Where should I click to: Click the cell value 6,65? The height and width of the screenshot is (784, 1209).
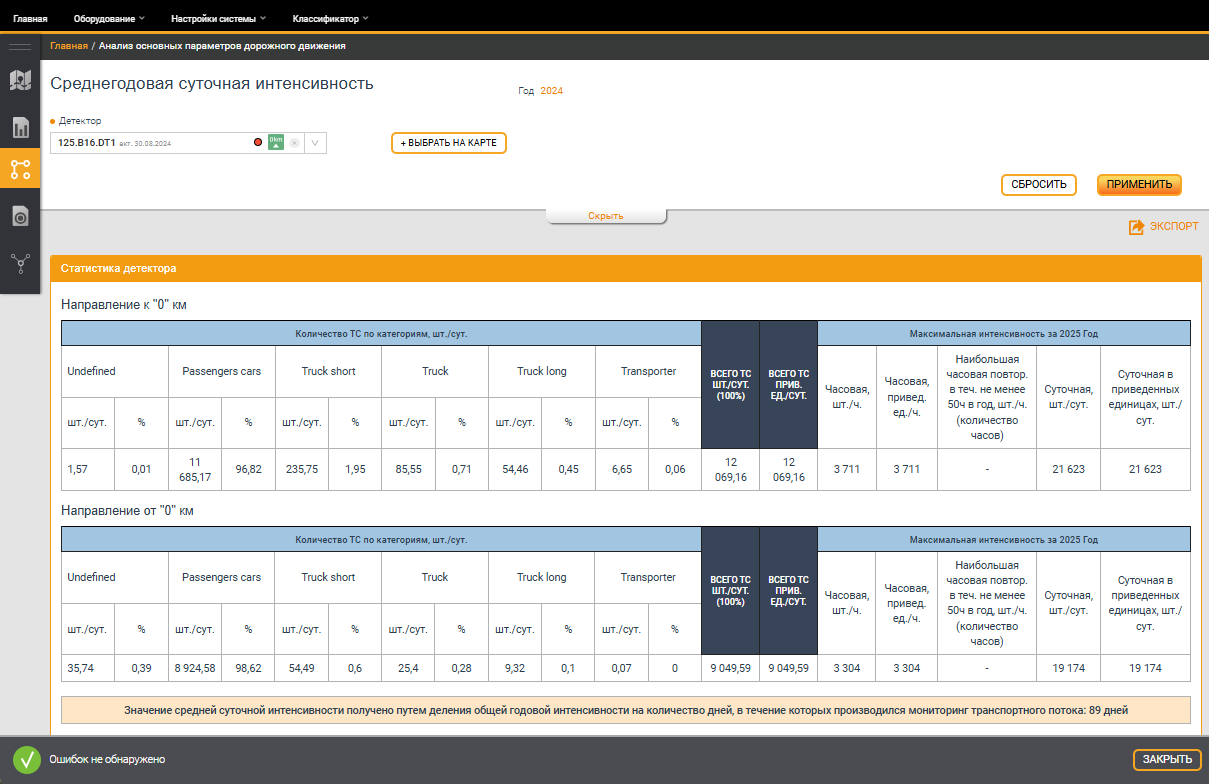[622, 469]
